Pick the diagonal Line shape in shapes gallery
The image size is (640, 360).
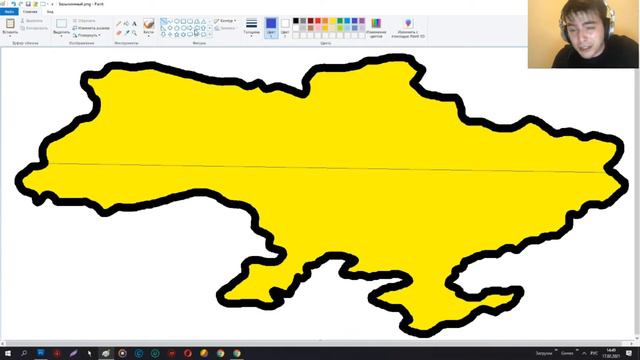[163, 21]
